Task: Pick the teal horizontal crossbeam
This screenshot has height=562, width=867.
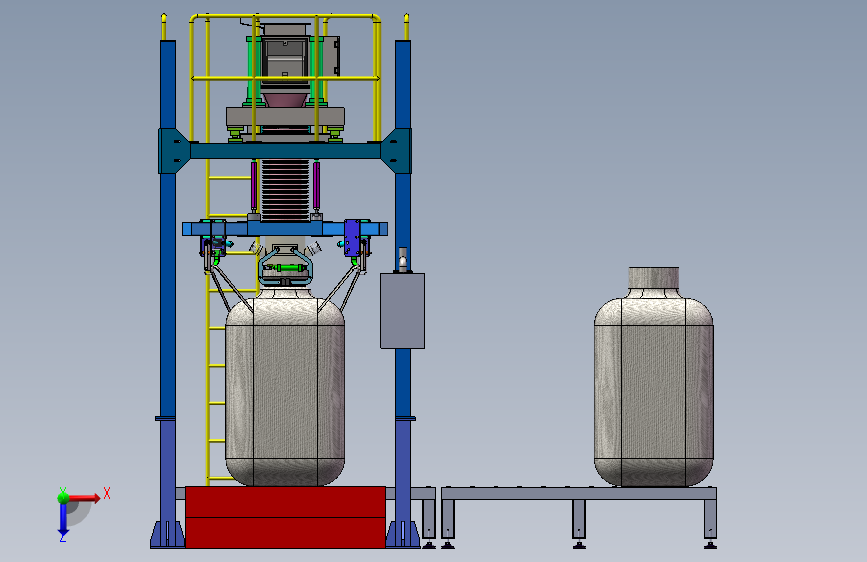Action: pyautogui.click(x=285, y=151)
